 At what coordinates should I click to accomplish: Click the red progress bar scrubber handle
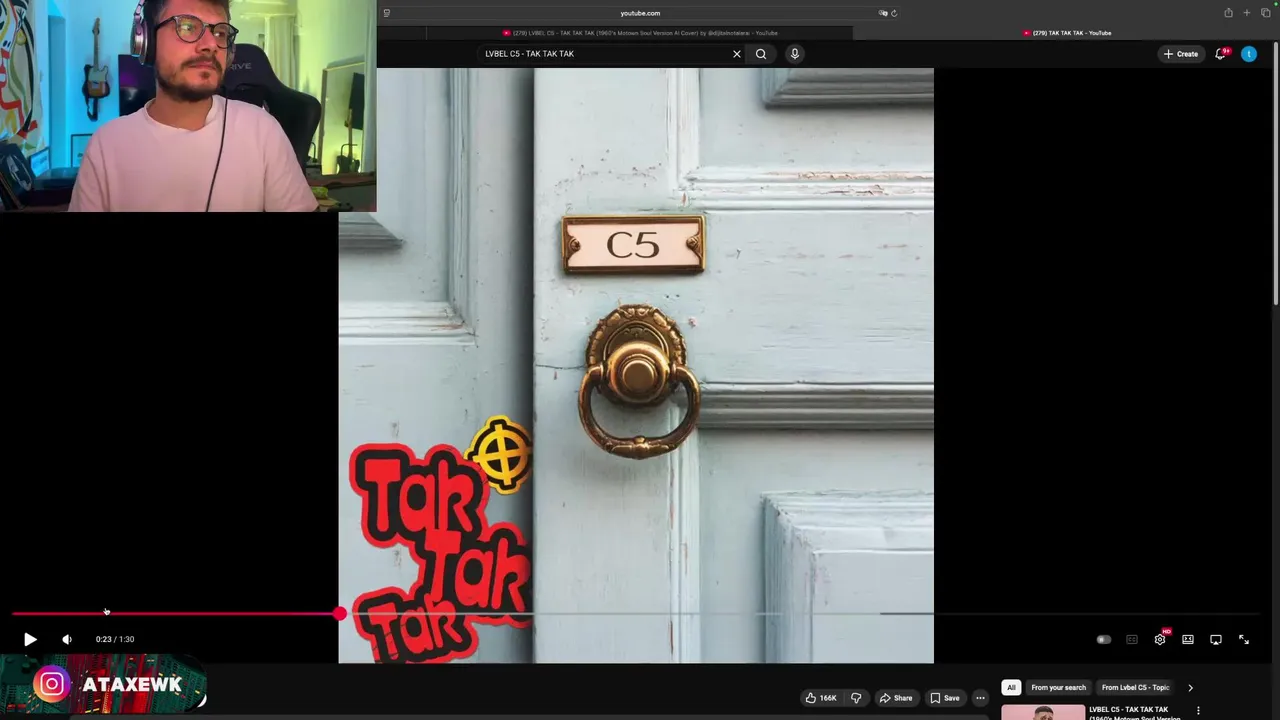pos(340,613)
